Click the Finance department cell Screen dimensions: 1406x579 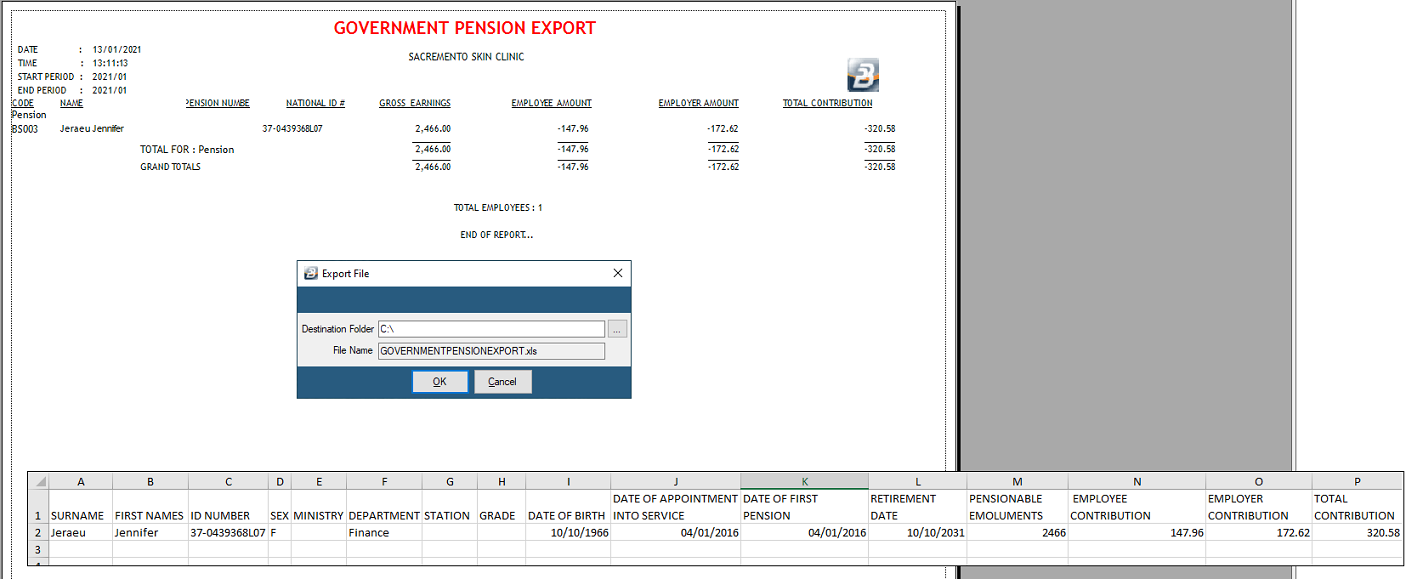click(x=384, y=533)
